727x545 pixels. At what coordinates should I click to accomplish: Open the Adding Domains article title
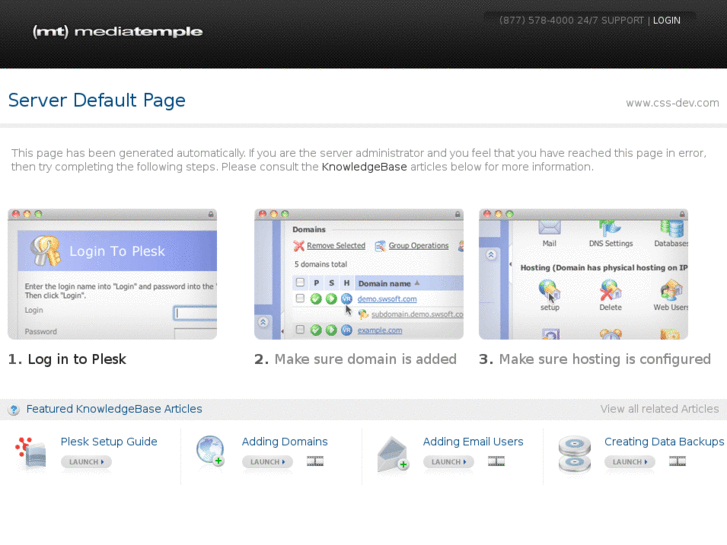[x=285, y=442]
